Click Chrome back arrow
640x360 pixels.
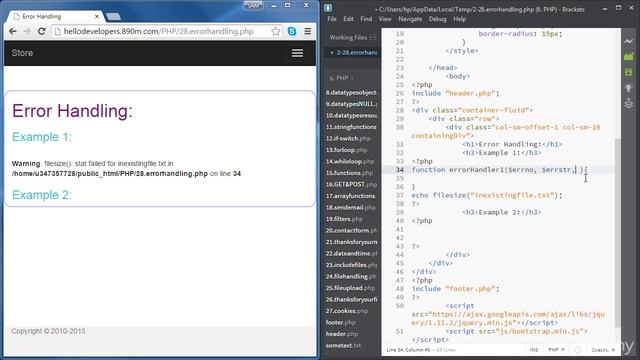[13, 31]
